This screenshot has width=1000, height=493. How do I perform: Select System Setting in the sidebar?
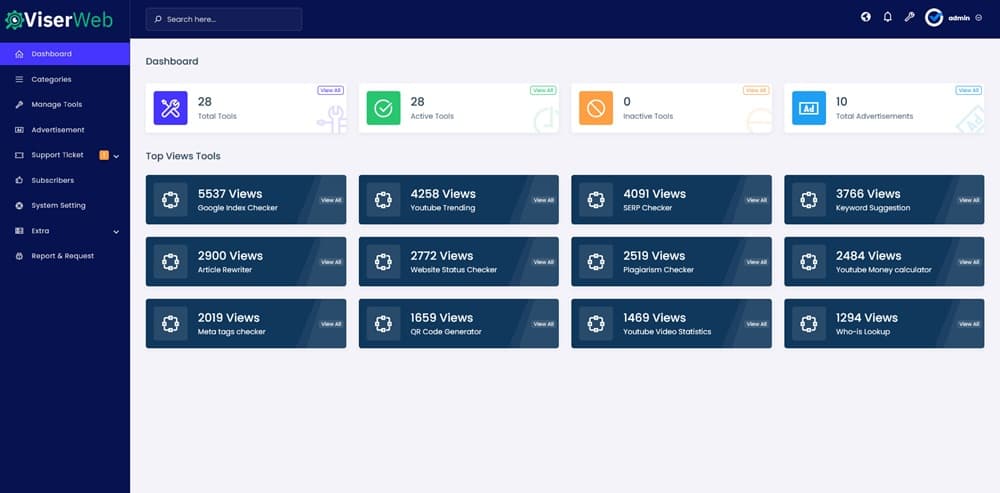click(58, 205)
